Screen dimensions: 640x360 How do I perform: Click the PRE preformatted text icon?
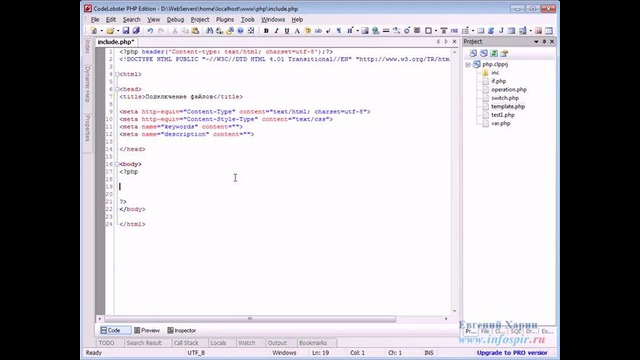pos(454,31)
